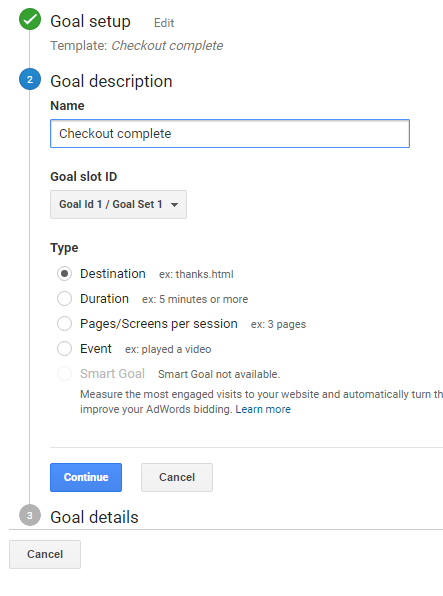Click the blue Continue button

pyautogui.click(x=86, y=477)
